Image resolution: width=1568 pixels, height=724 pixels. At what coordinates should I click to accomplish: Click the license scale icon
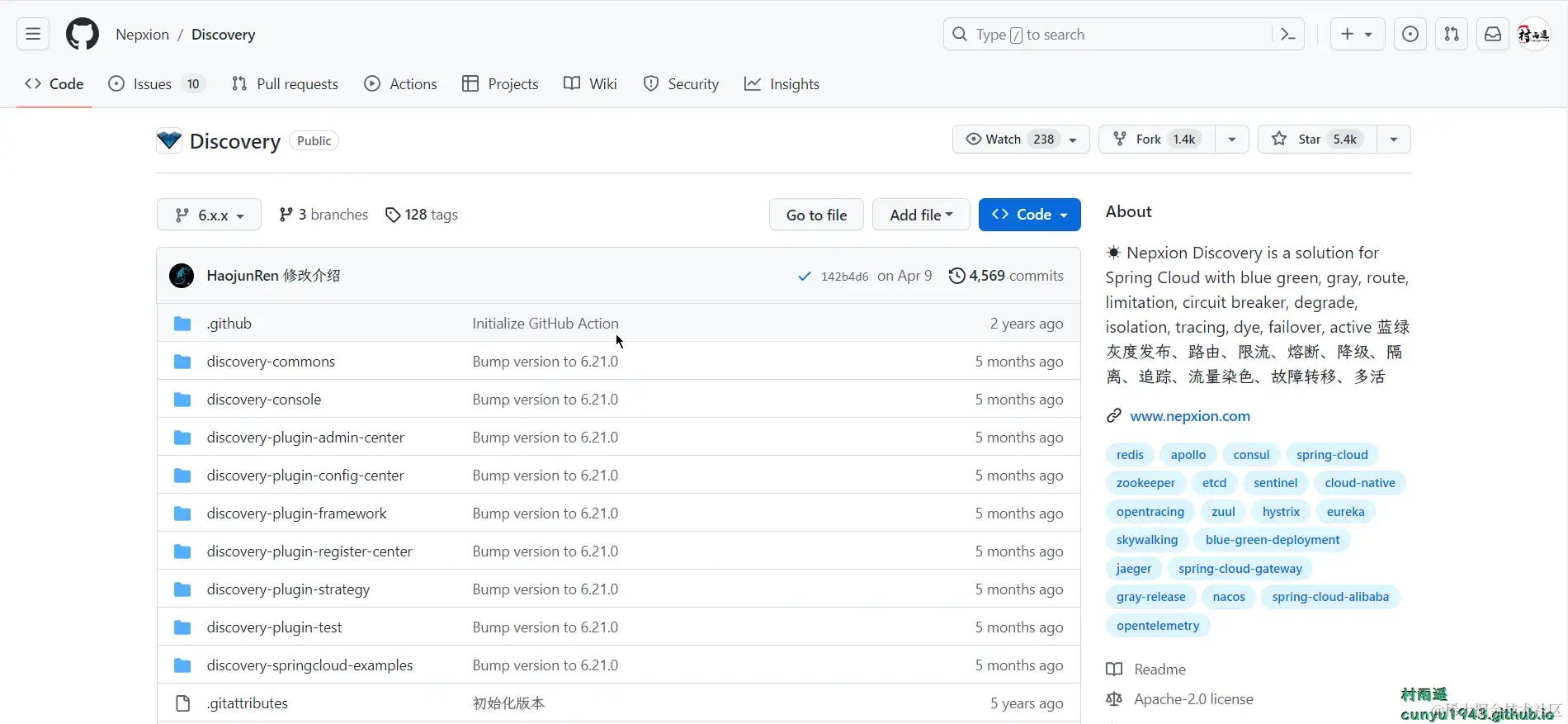1114,699
